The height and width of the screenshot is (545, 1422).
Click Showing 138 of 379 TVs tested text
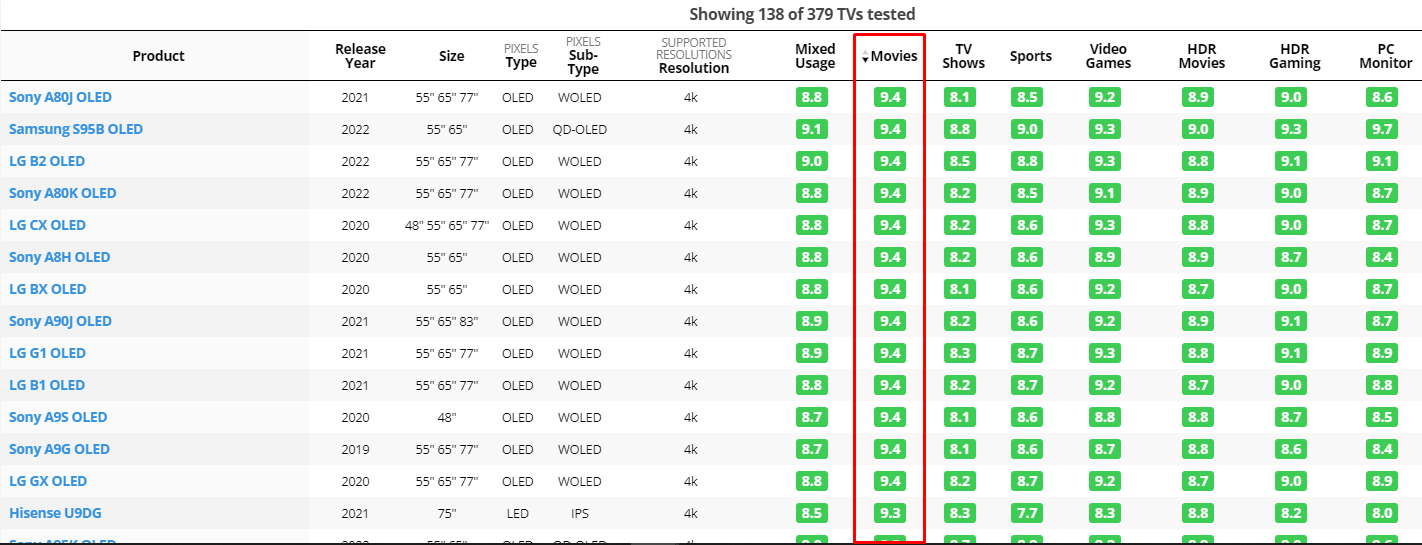tap(802, 14)
